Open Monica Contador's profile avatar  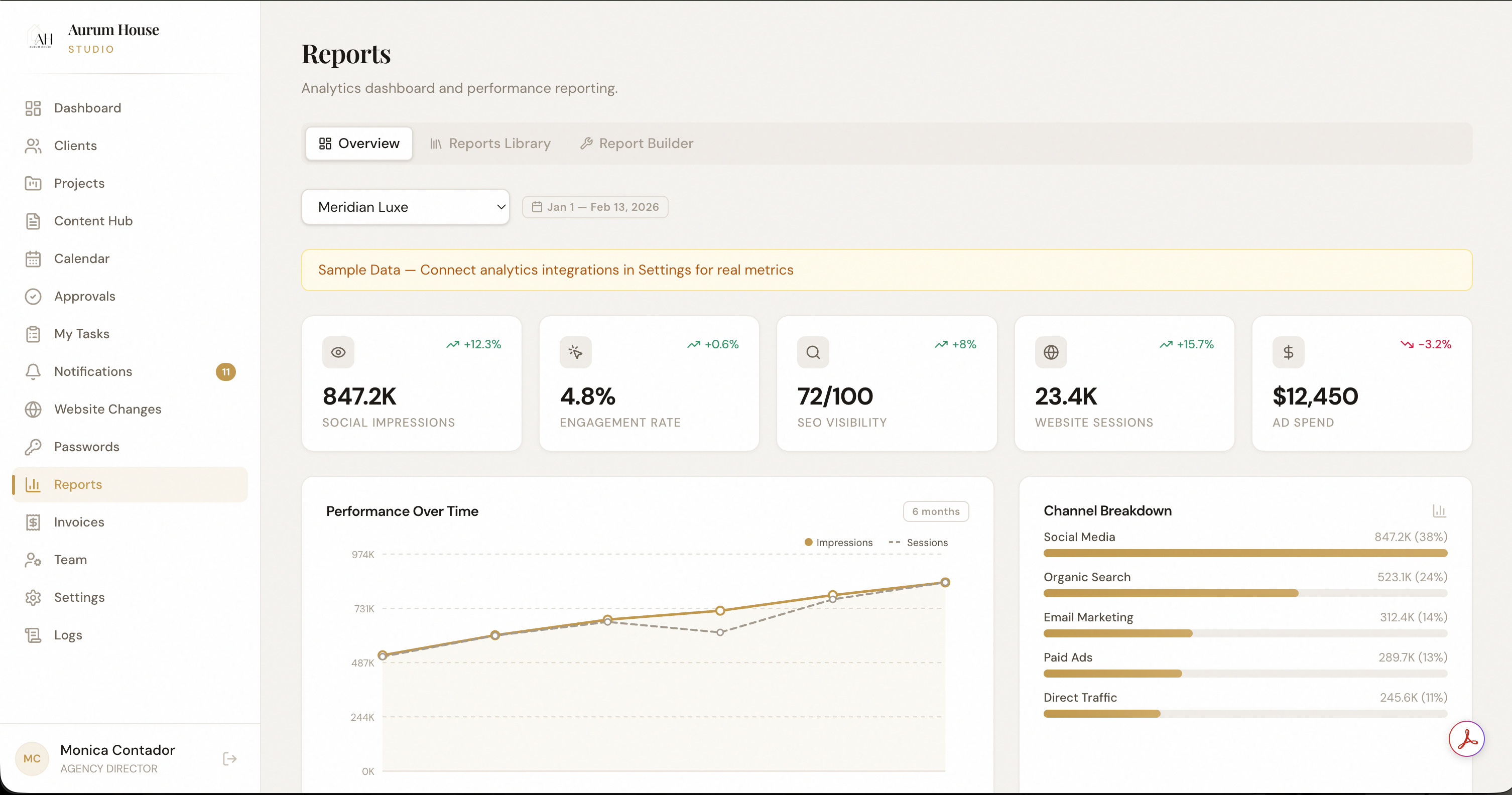point(32,758)
